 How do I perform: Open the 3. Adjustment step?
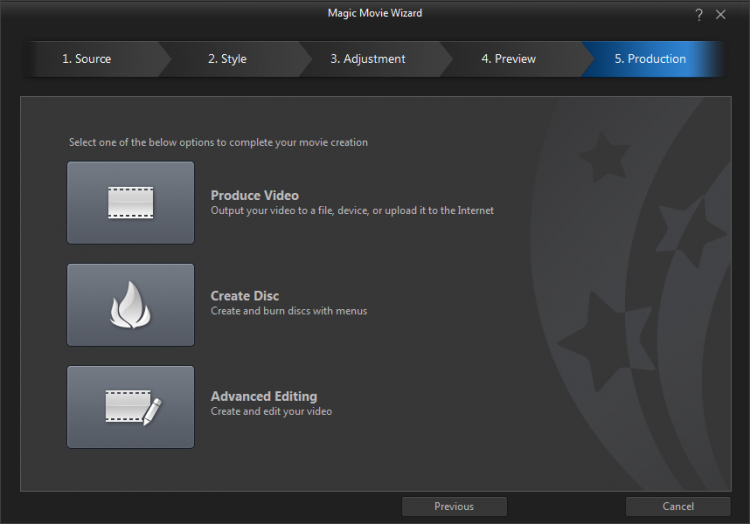click(368, 59)
